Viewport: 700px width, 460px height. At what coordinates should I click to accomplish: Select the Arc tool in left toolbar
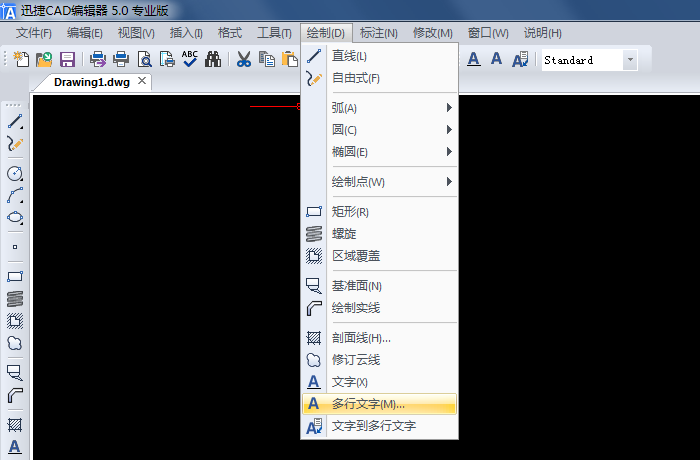point(15,196)
